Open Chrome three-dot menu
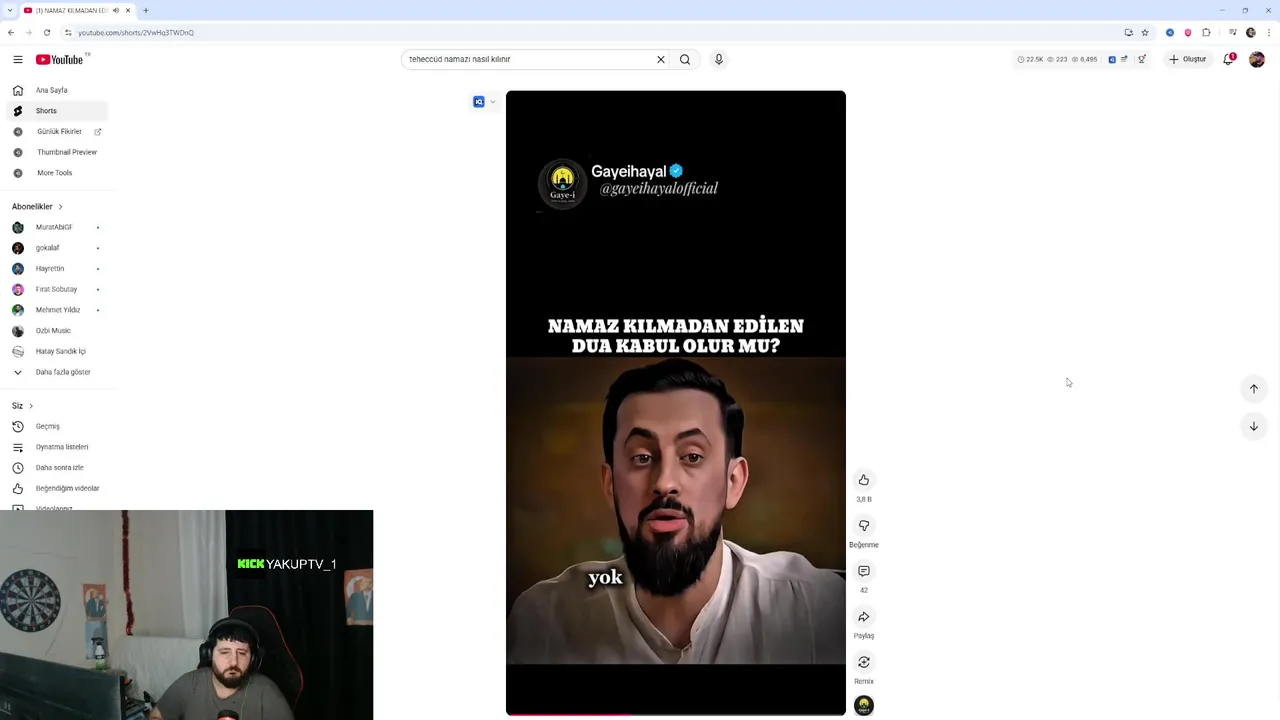Viewport: 1280px width, 720px height. (1267, 32)
